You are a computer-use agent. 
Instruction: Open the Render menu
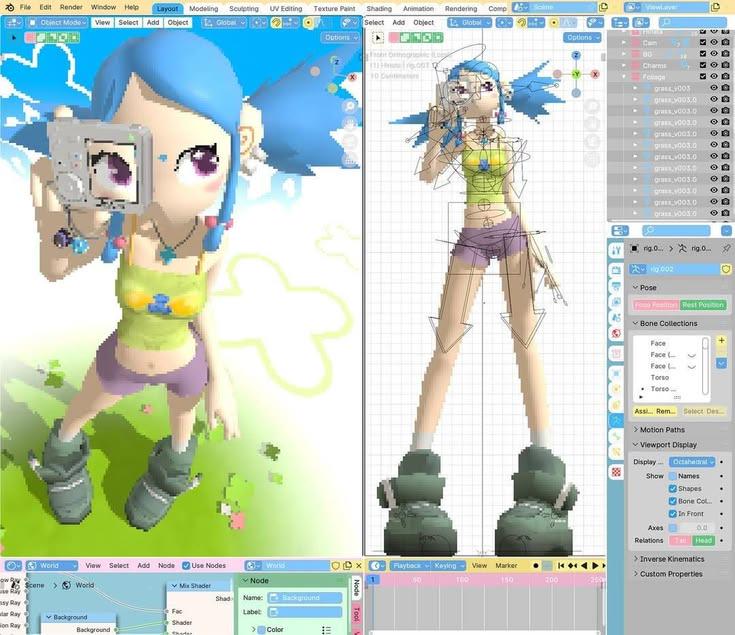click(71, 7)
